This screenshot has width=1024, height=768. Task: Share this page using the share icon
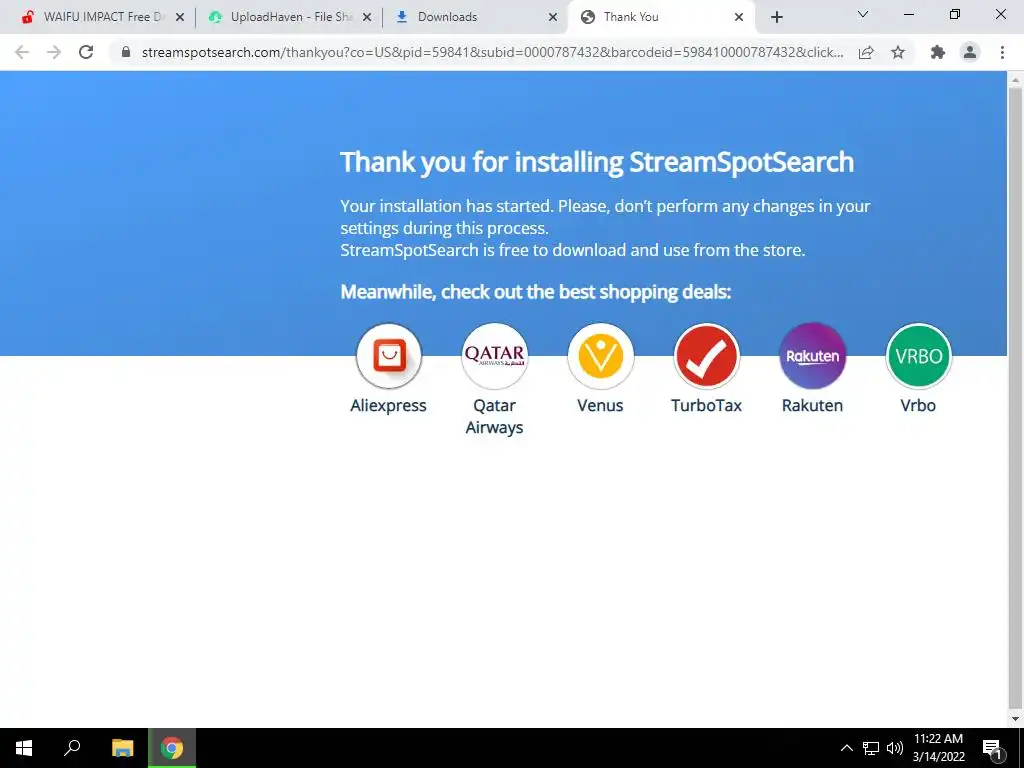[867, 52]
